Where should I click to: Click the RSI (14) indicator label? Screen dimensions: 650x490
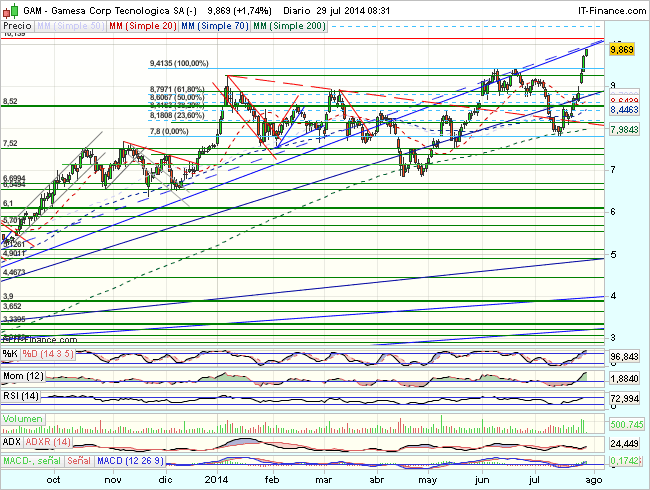pyautogui.click(x=21, y=396)
